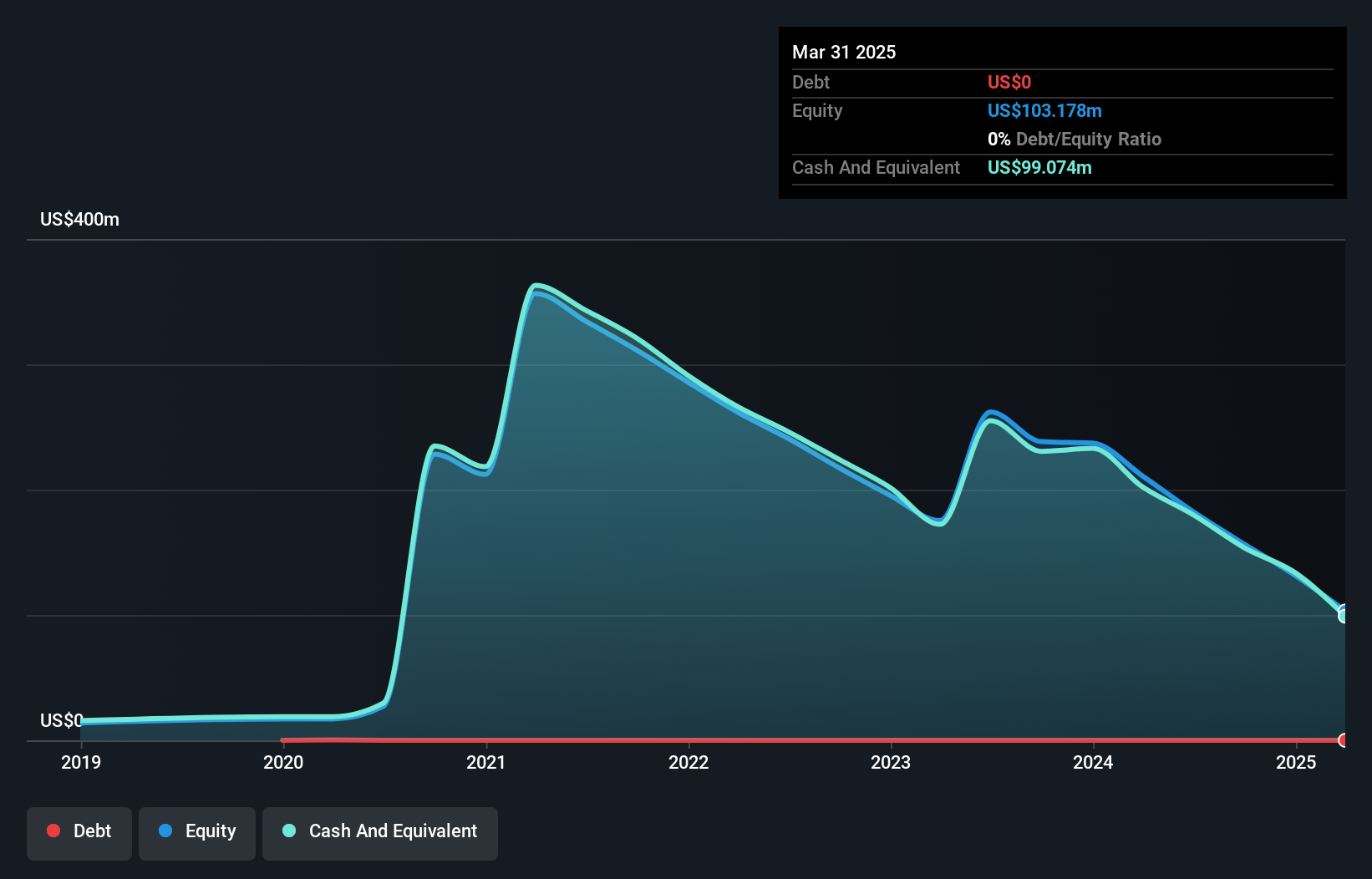1372x879 pixels.
Task: Click the 2022 x-axis label
Action: (689, 762)
